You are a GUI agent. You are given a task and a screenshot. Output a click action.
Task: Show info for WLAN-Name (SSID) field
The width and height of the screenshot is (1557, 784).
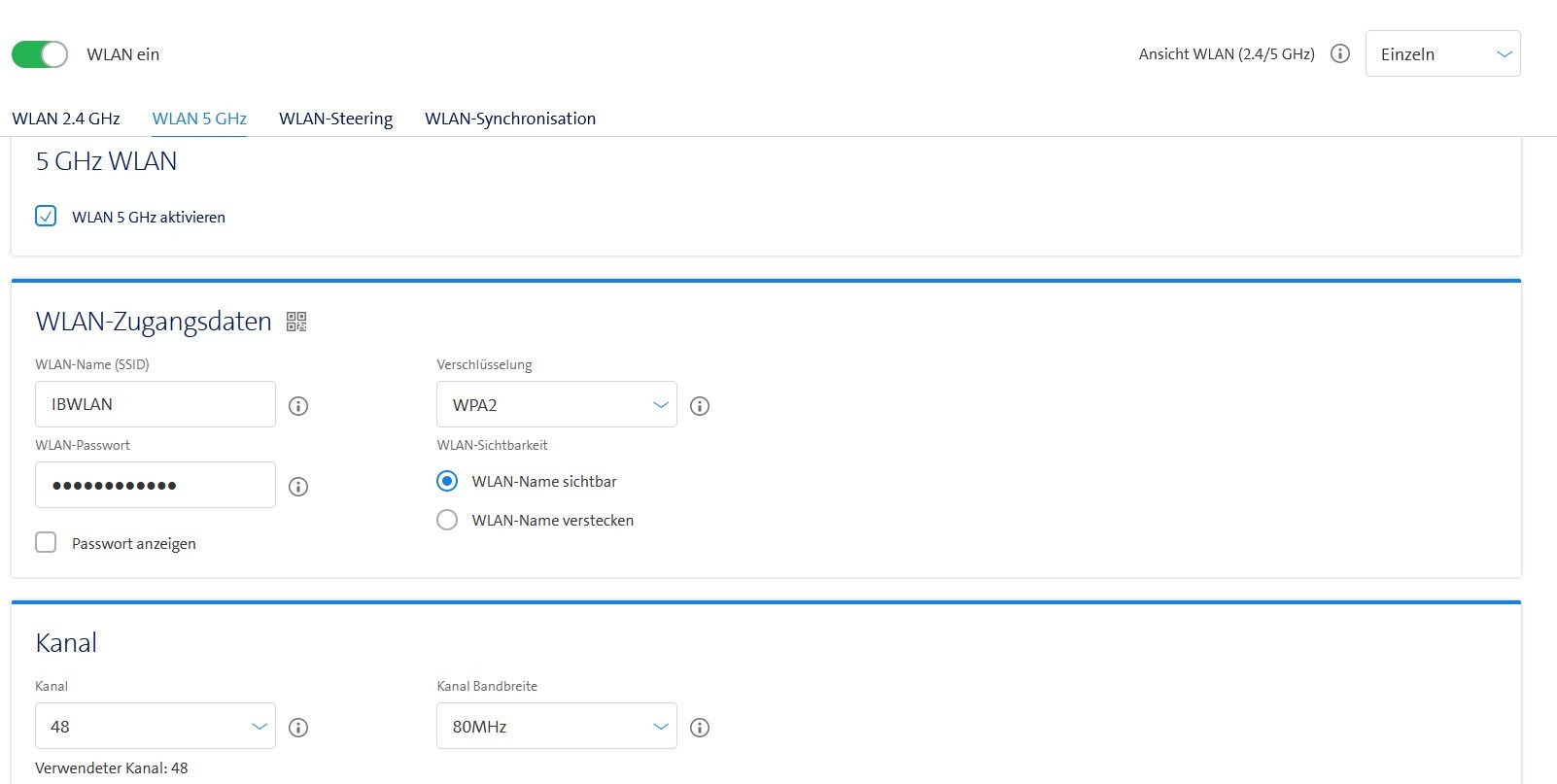(298, 406)
